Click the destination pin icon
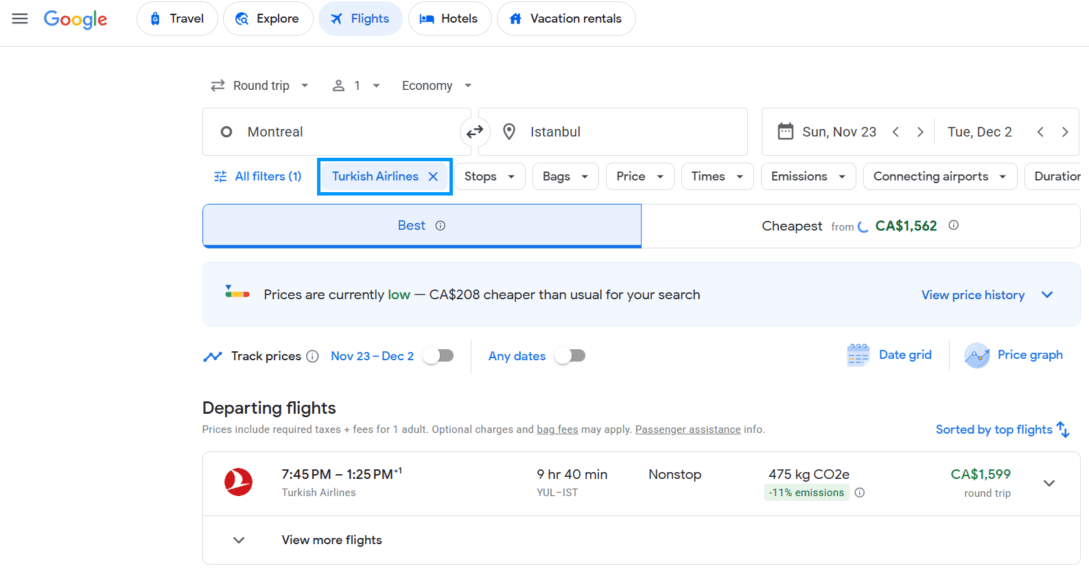This screenshot has height=575, width=1089. [x=509, y=132]
